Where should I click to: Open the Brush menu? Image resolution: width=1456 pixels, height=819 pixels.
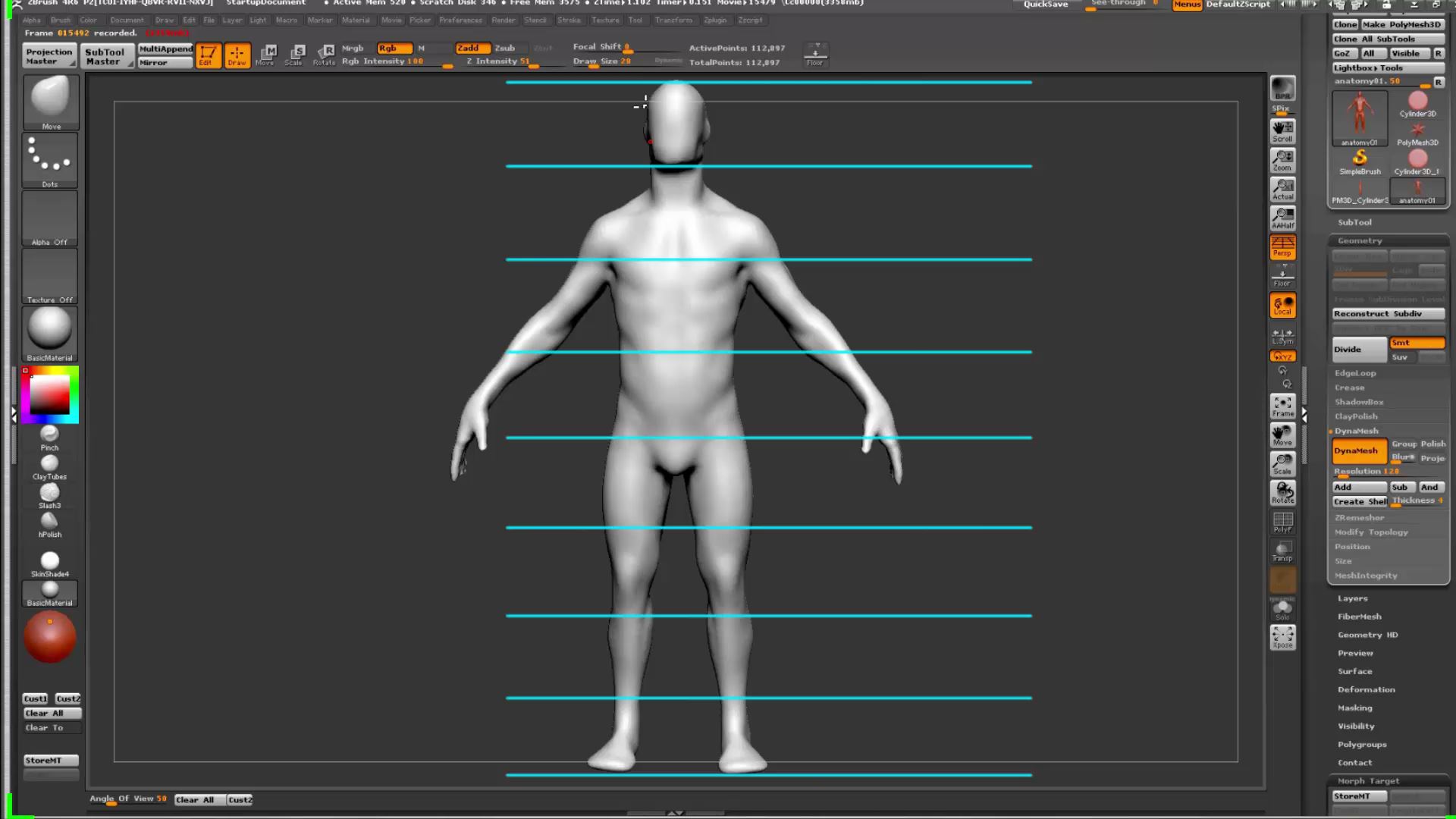click(x=60, y=20)
